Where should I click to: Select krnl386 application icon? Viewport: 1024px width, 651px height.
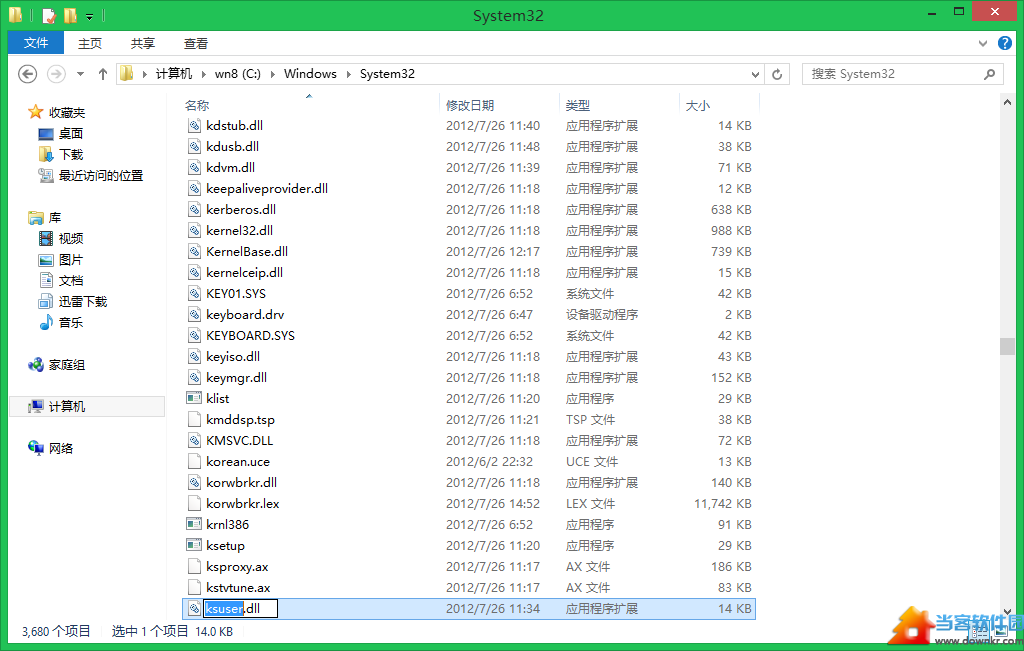pos(194,524)
